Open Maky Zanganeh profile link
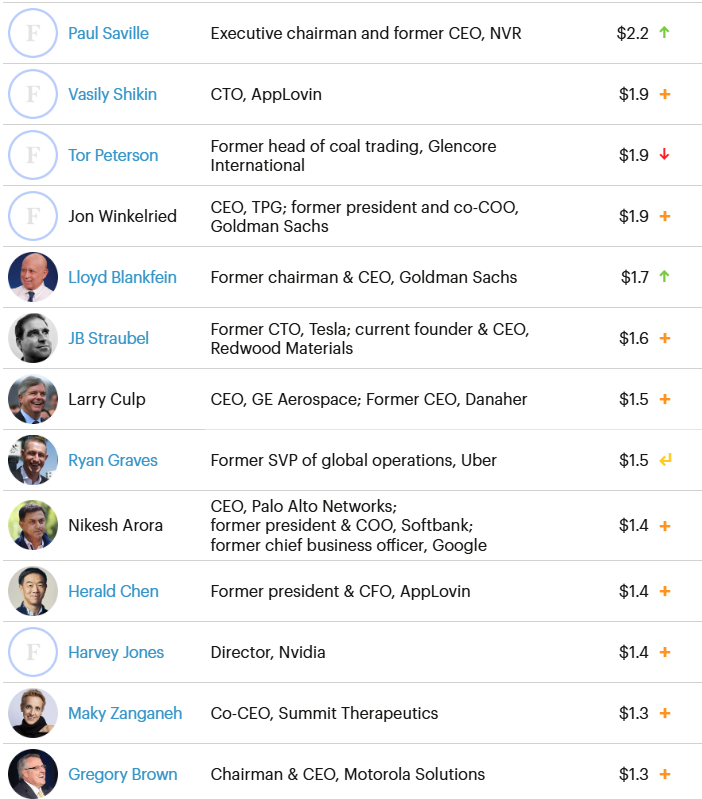The height and width of the screenshot is (799, 702). coord(125,713)
